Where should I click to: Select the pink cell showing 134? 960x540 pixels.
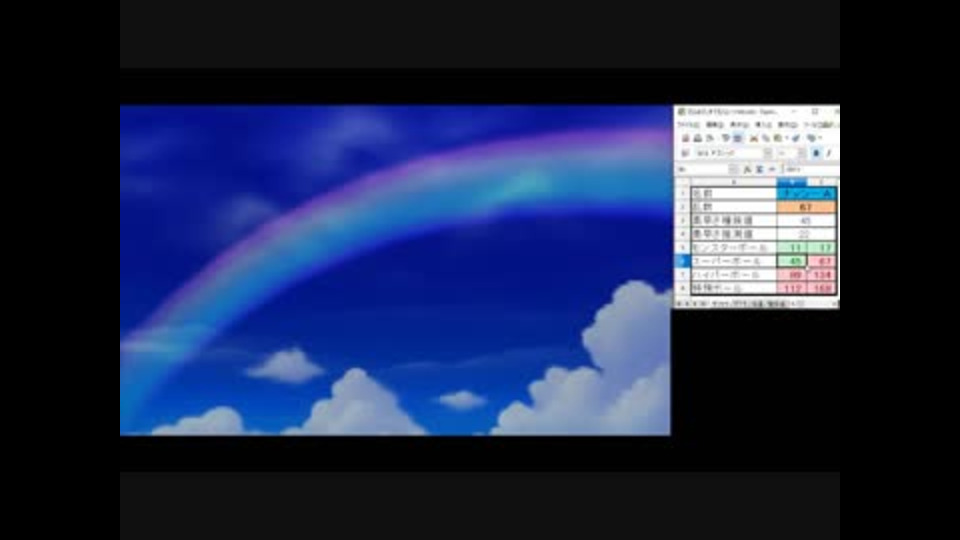coord(822,275)
